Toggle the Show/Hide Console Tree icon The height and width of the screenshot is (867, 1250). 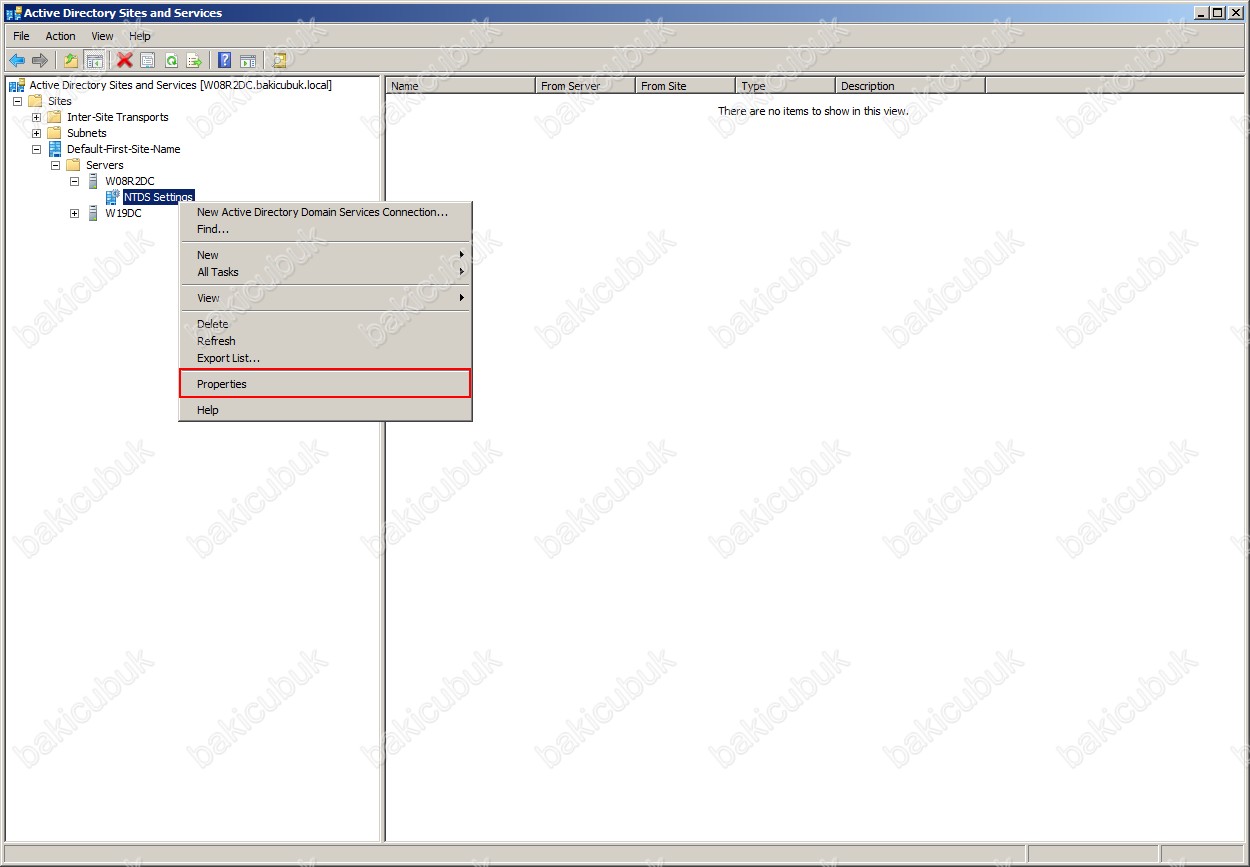pos(94,61)
